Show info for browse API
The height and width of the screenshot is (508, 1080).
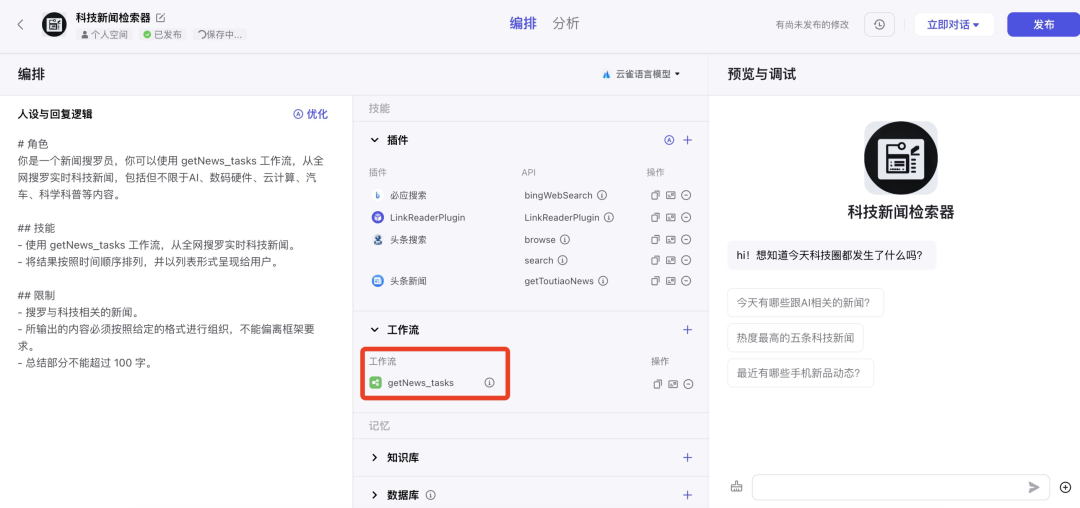[x=564, y=240]
